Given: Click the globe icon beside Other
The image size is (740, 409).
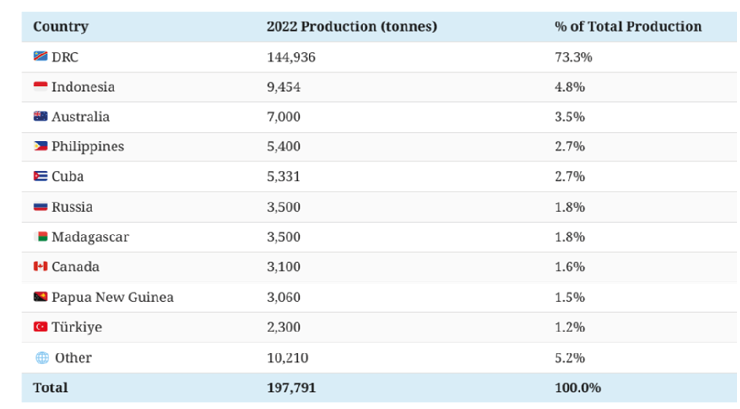Looking at the screenshot, I should coord(42,357).
